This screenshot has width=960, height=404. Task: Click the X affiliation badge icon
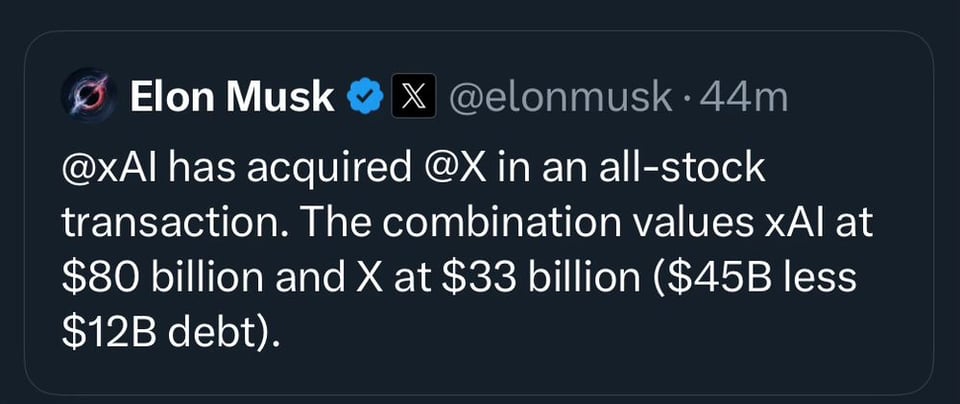click(x=412, y=97)
